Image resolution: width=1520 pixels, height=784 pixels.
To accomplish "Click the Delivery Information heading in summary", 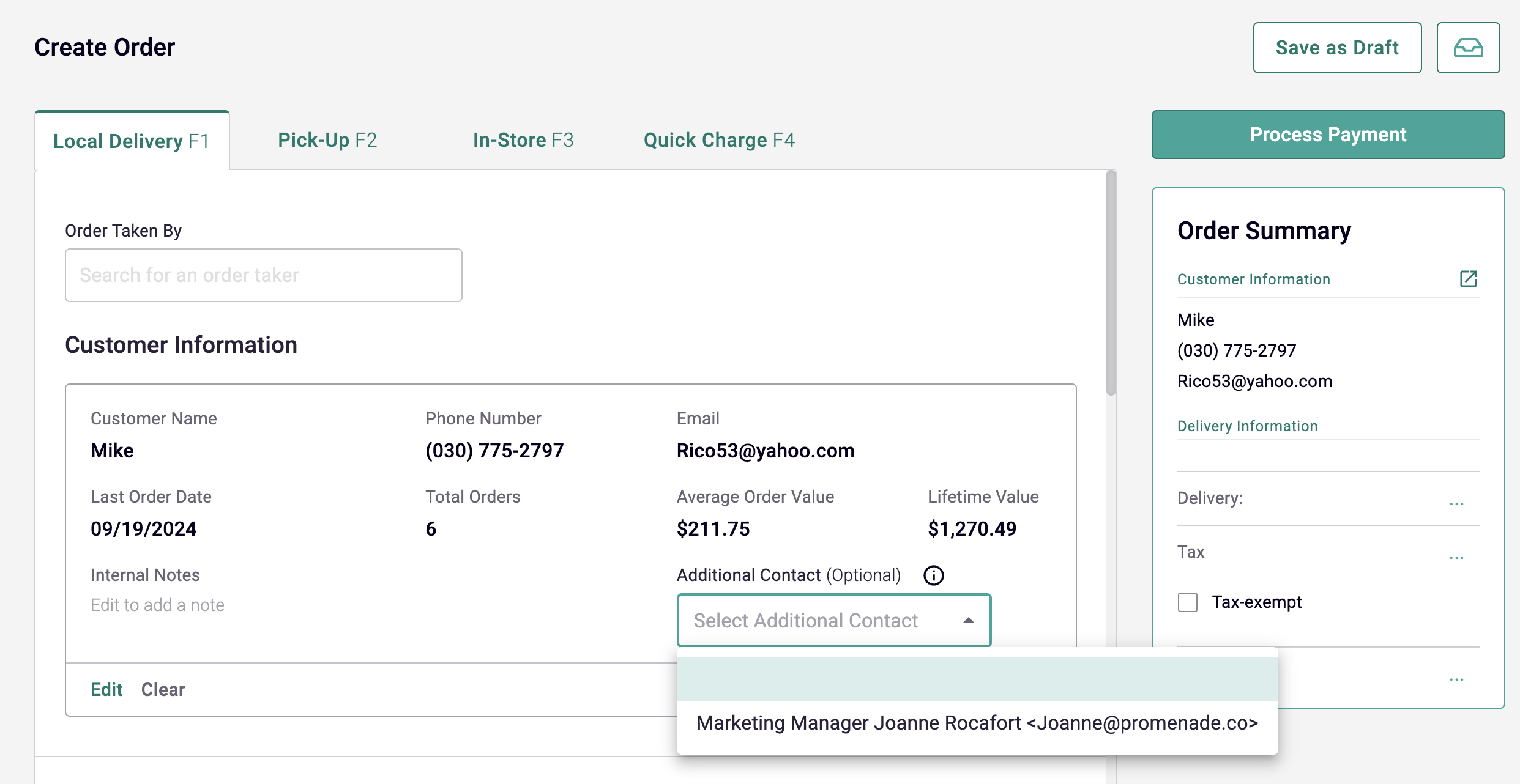I will (x=1248, y=426).
